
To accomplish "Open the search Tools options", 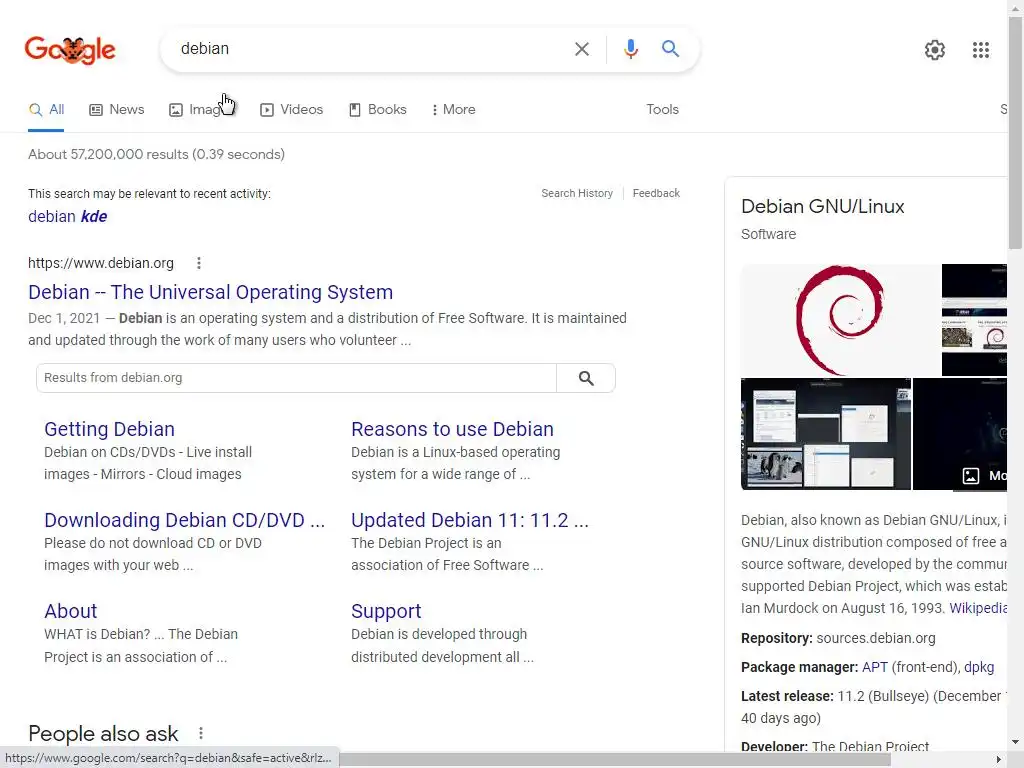I will coord(662,110).
